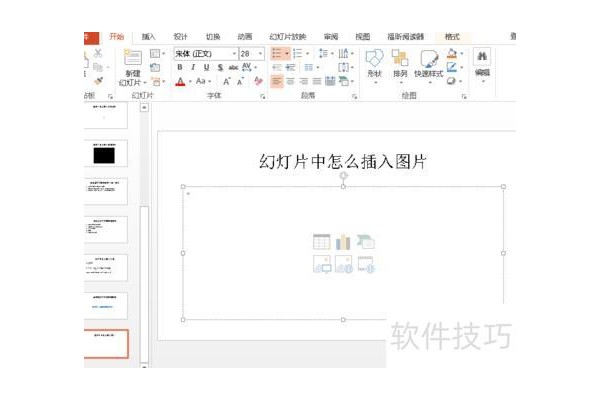Click the title text 幻灯片中怎么插入图片
600x400 pixels.
pos(343,162)
